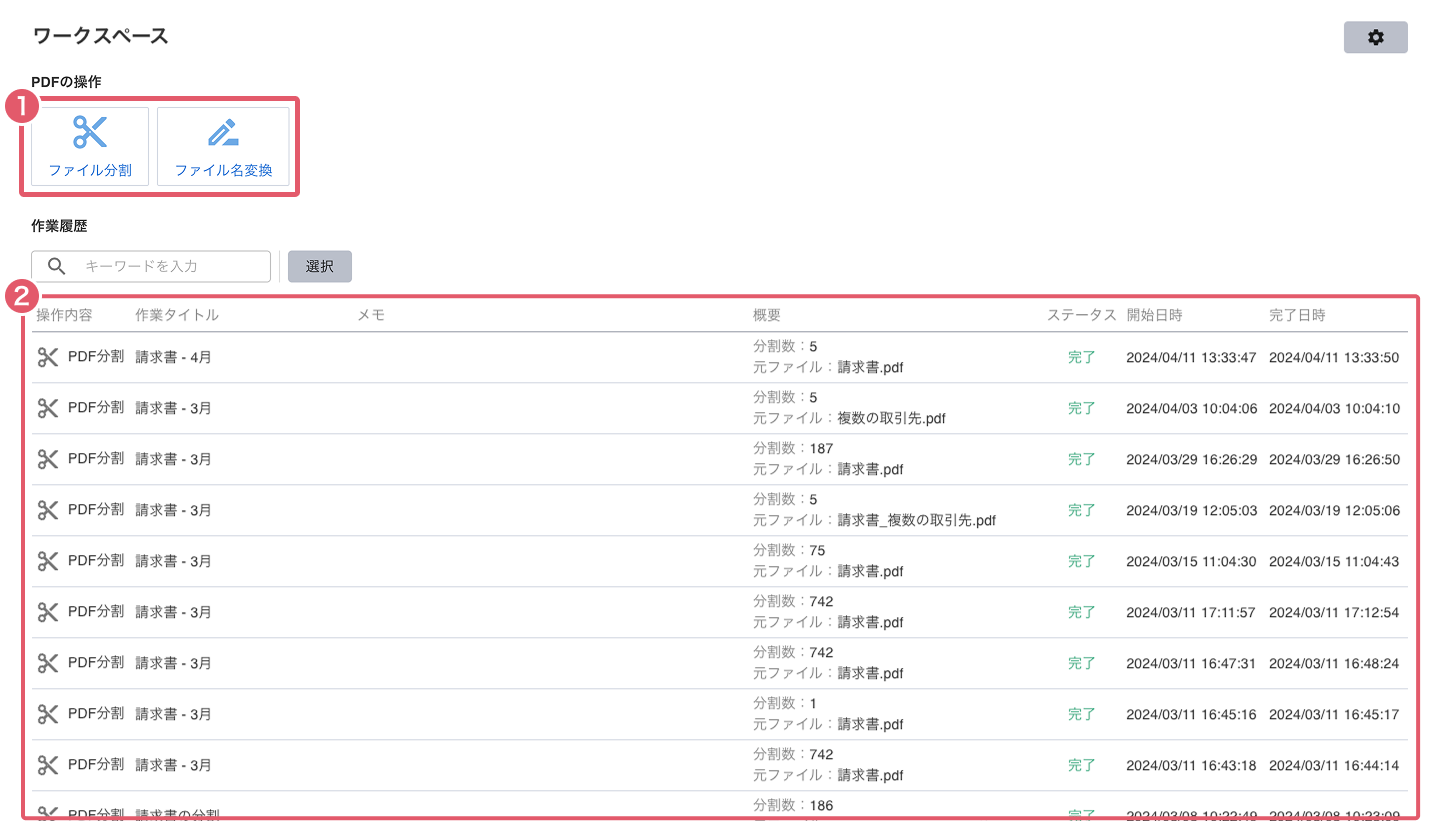1440x822 pixels.
Task: Open the settings gear button
Action: (x=1375, y=37)
